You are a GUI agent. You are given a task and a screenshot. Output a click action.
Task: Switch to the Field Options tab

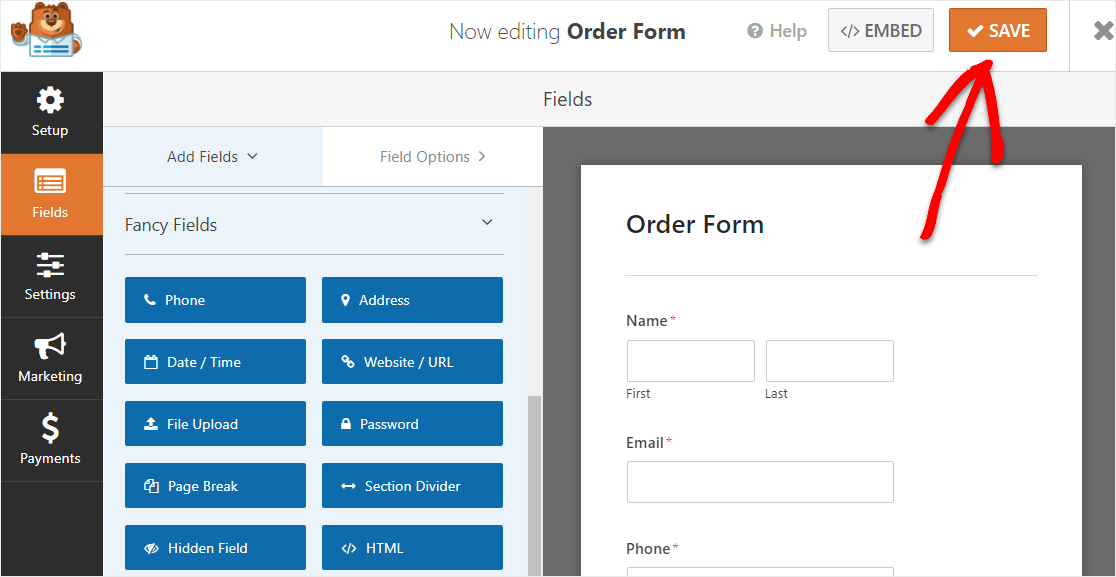coord(433,157)
